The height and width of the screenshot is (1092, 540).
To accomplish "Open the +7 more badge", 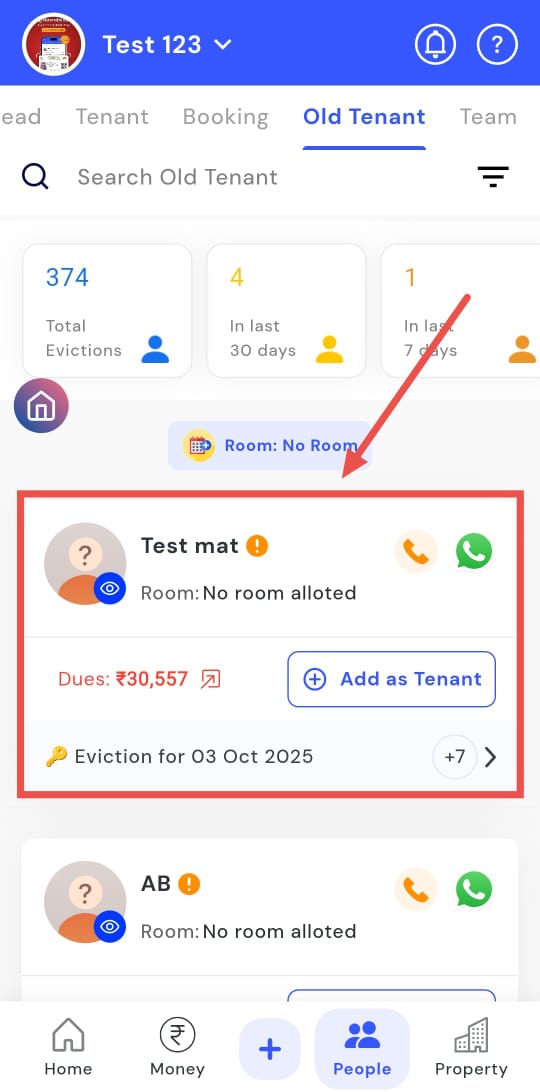I will (454, 757).
